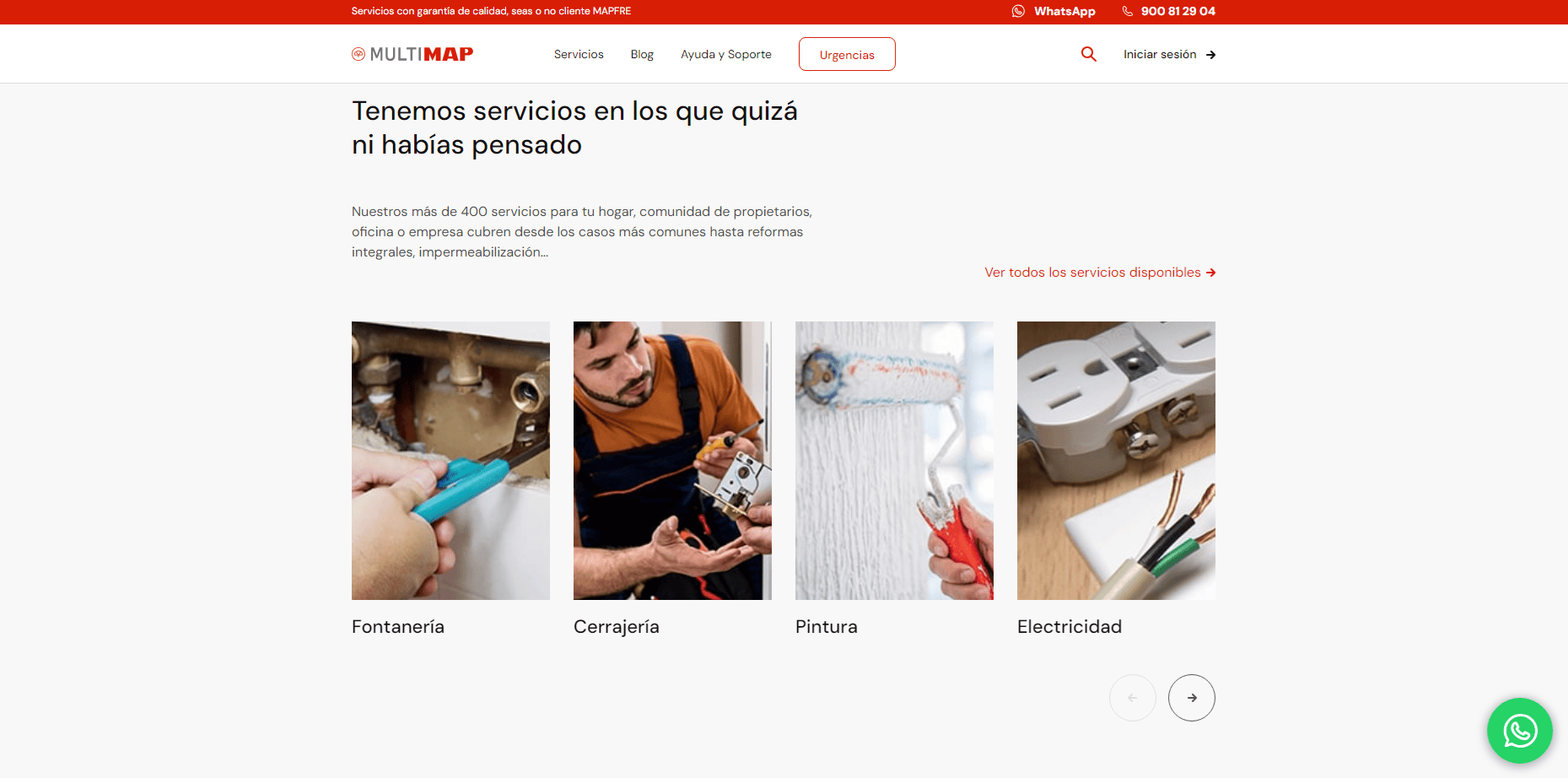Click the phone icon beside 900 81 29 04
Image resolution: width=1568 pixels, height=778 pixels.
pos(1128,11)
